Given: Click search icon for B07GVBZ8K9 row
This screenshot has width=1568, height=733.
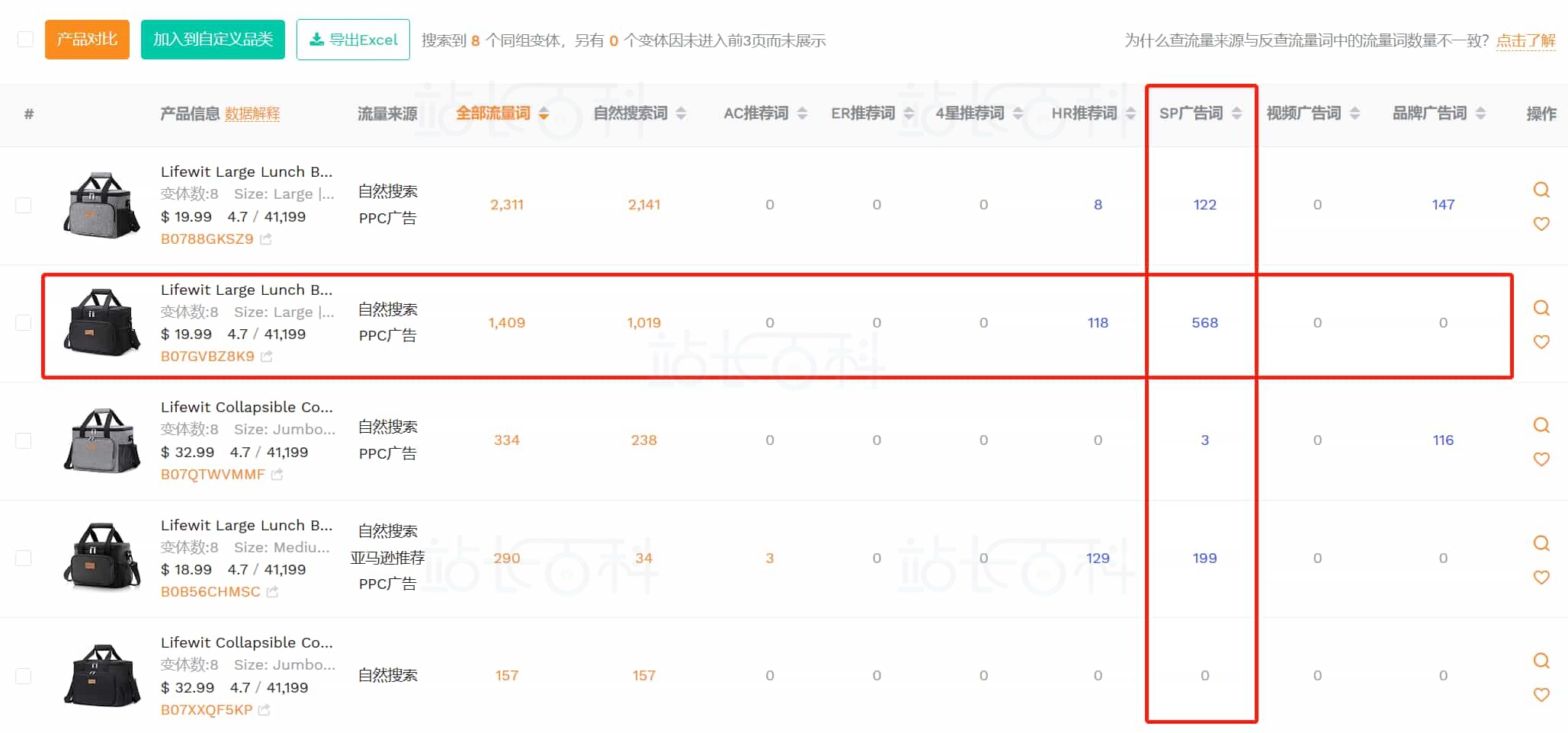Looking at the screenshot, I should click(x=1541, y=308).
